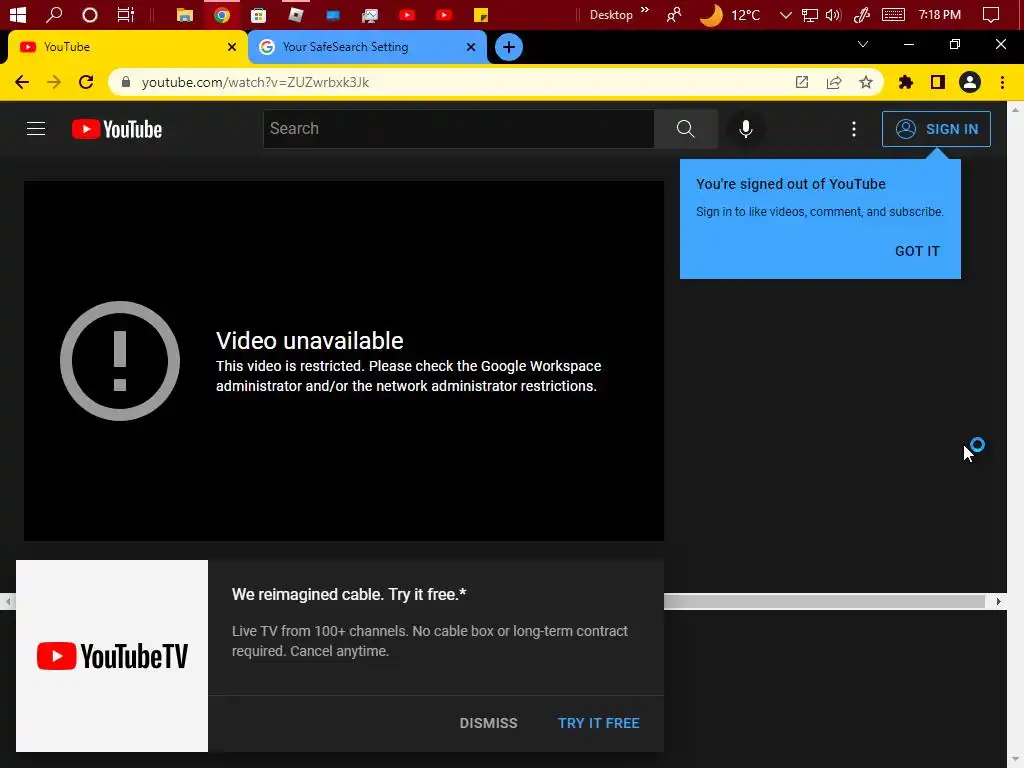Show hidden system tray icons
The width and height of the screenshot is (1024, 768).
tap(785, 15)
